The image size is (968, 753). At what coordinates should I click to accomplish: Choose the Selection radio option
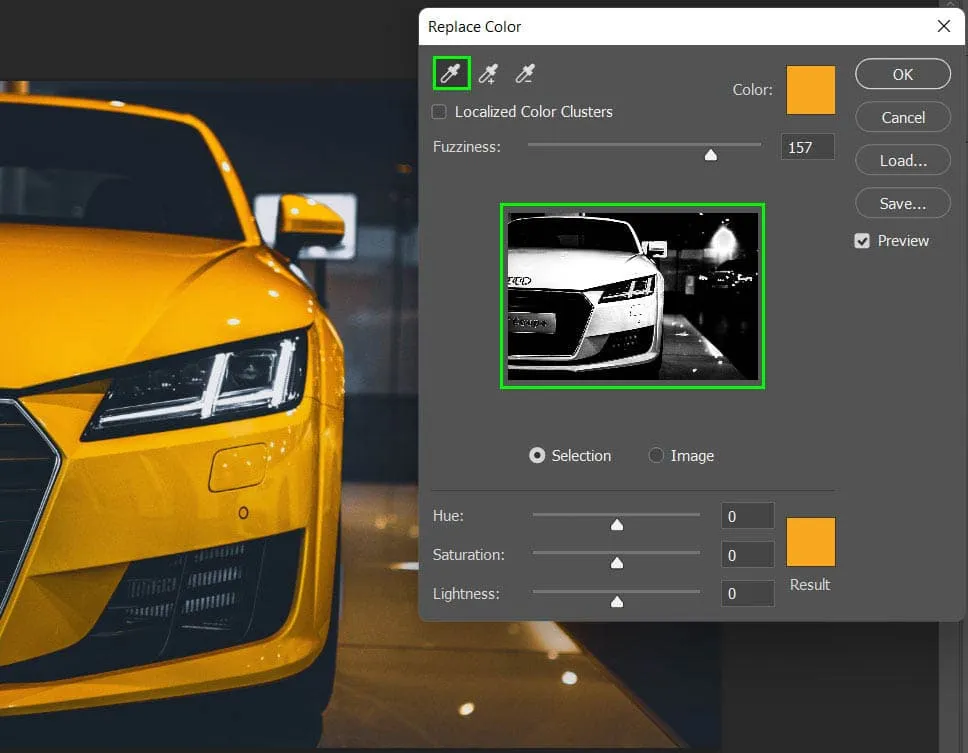coord(538,456)
